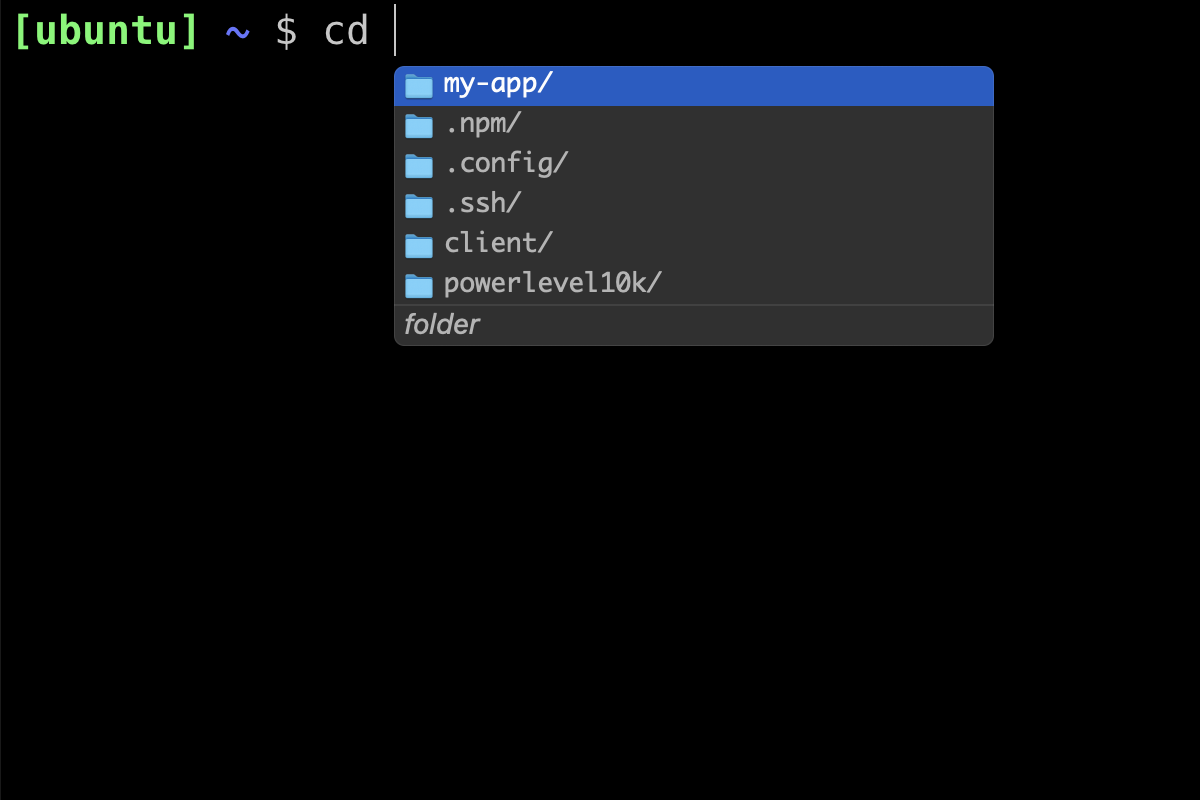Click the typed cd command text
Image resolution: width=1200 pixels, height=800 pixels.
pyautogui.click(x=347, y=31)
